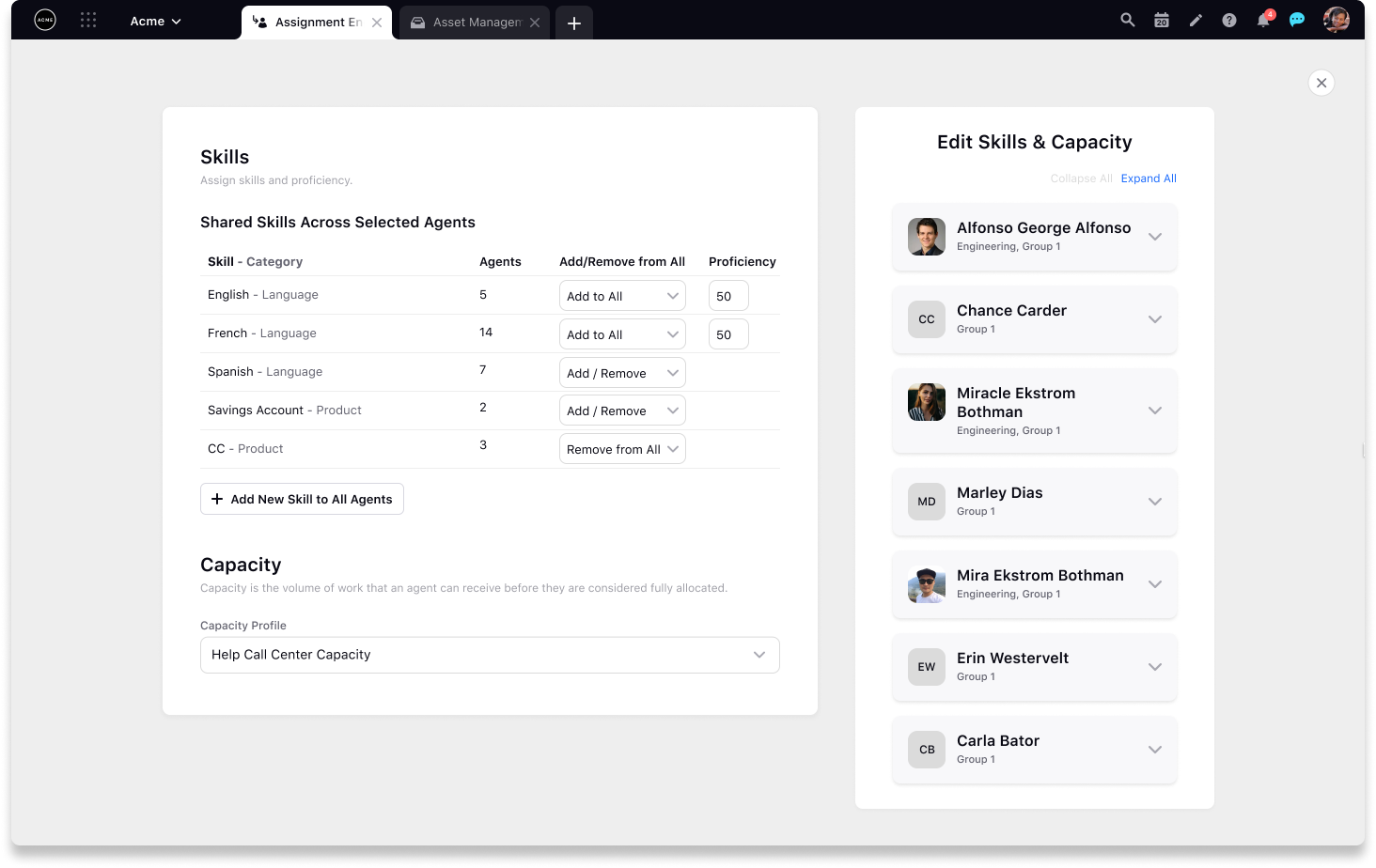Expand Alfonso George Alfonso's agent card
Image resolution: width=1376 pixels, height=868 pixels.
[1154, 237]
